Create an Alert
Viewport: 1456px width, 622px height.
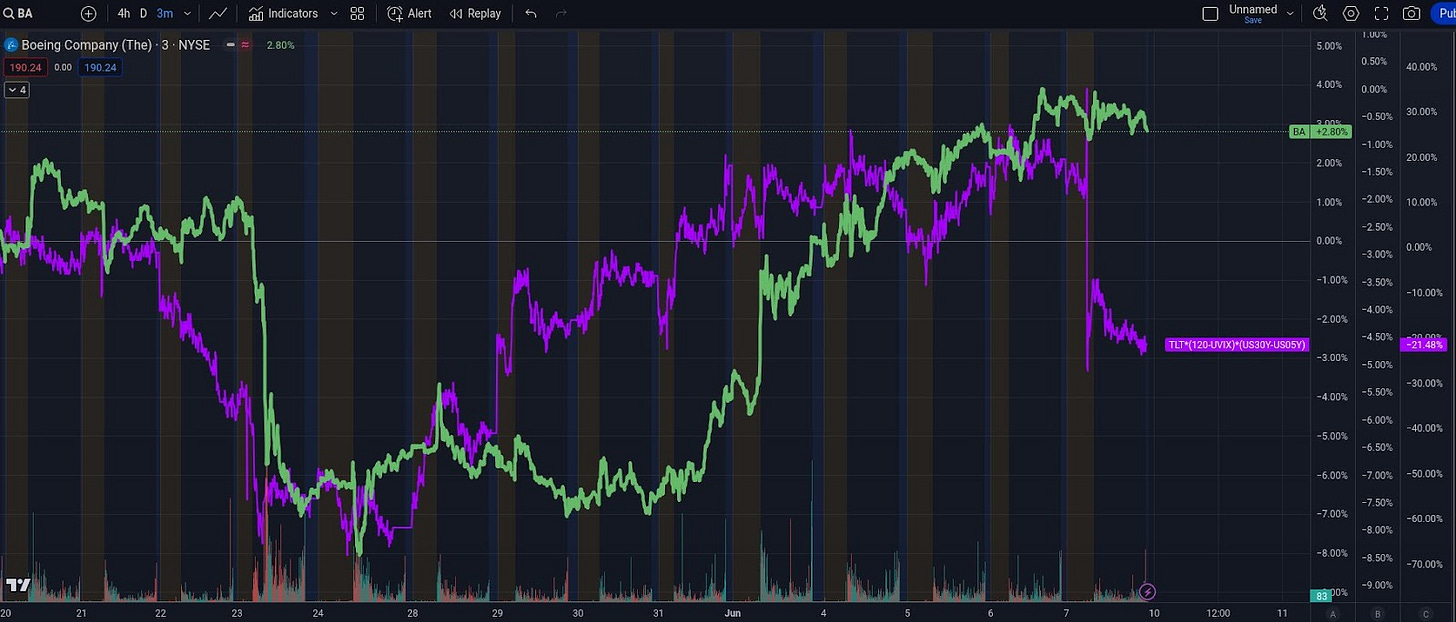[x=409, y=13]
